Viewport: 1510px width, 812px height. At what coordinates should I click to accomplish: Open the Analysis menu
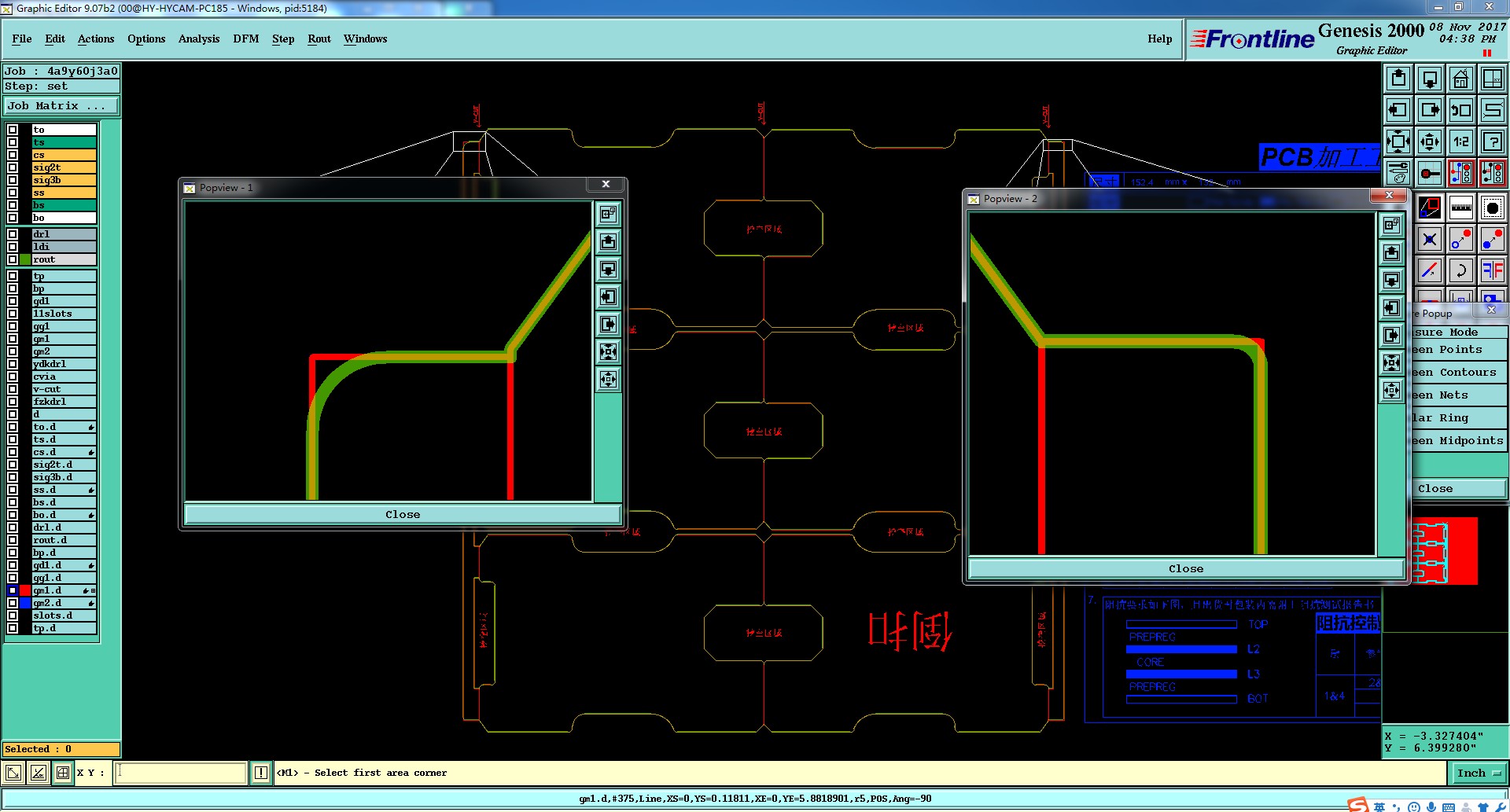pos(199,39)
